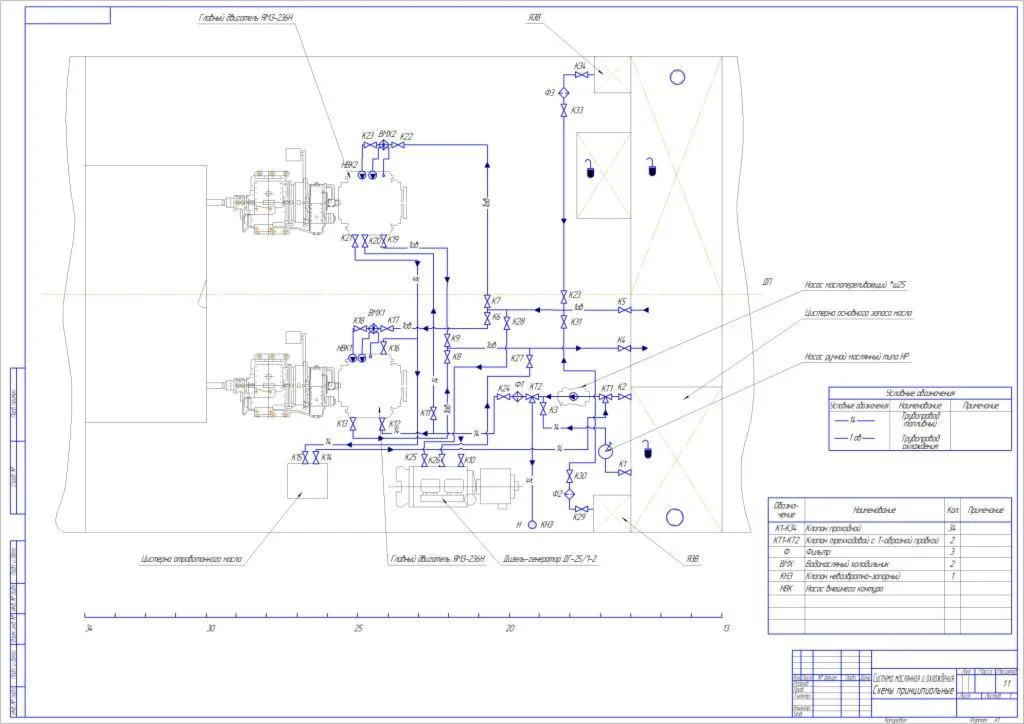Viewport: 1024px width, 724px height.
Task: Select the title block drawing name text
Action: click(914, 684)
